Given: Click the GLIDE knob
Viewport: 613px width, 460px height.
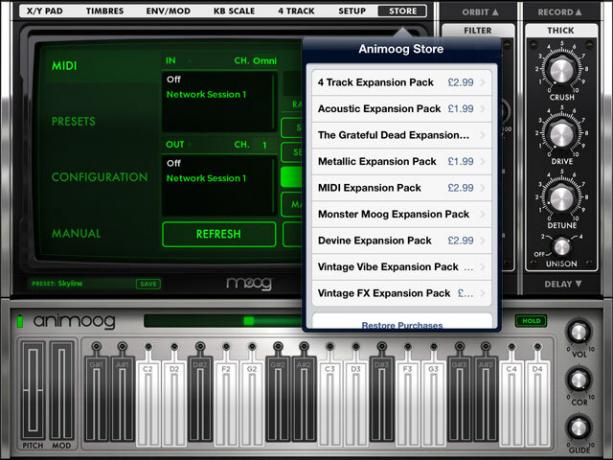Looking at the screenshot, I should point(579,428).
